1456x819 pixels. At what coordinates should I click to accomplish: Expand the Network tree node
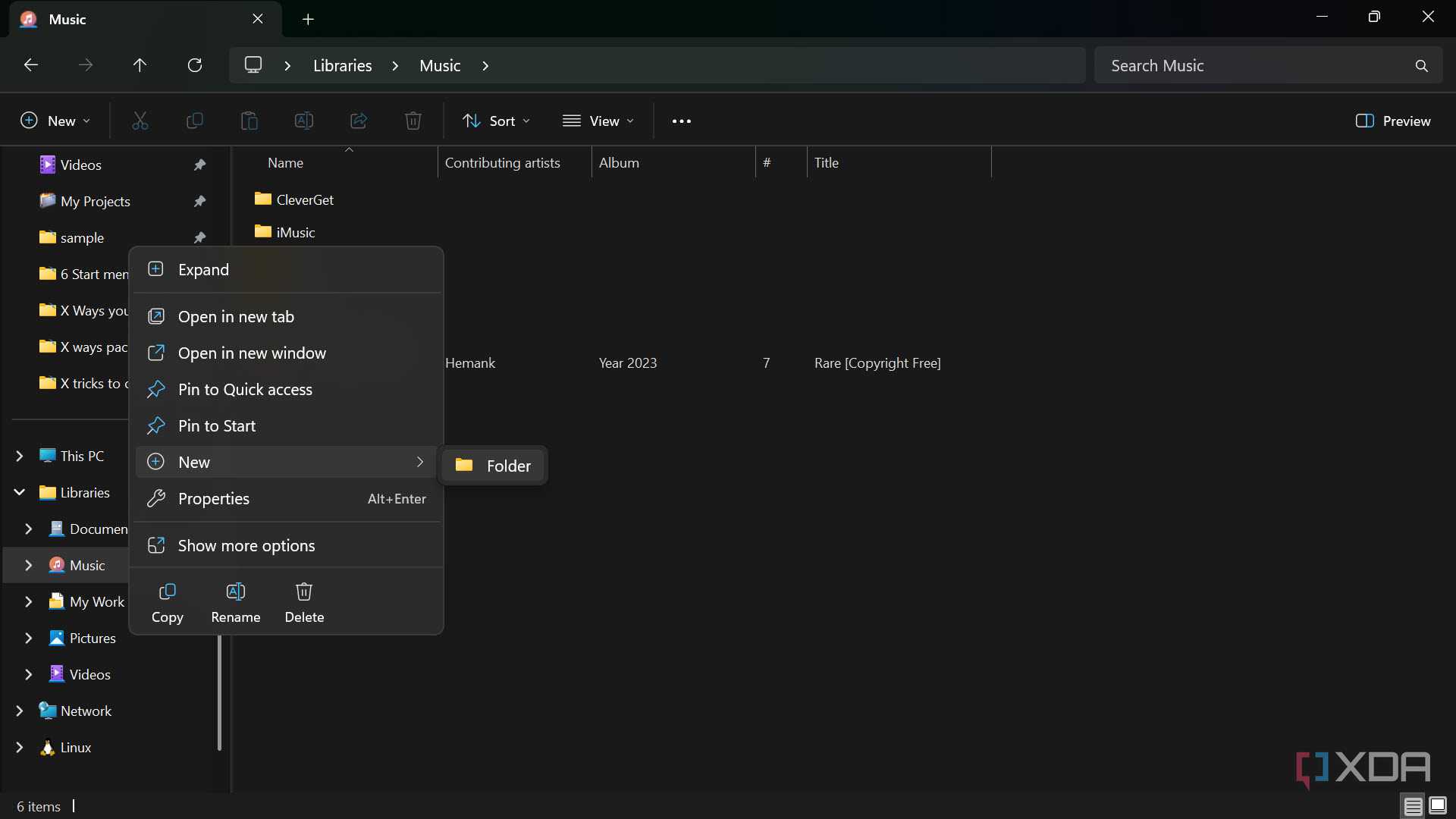click(x=20, y=711)
